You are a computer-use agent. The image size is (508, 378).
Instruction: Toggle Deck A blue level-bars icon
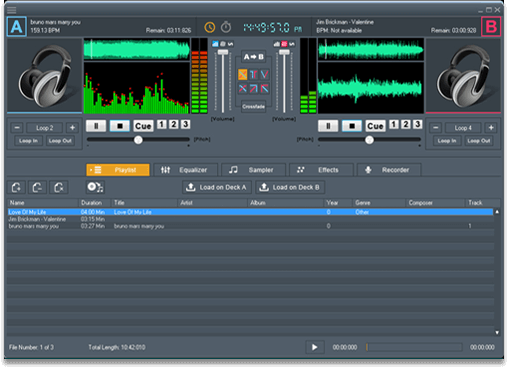(x=215, y=44)
